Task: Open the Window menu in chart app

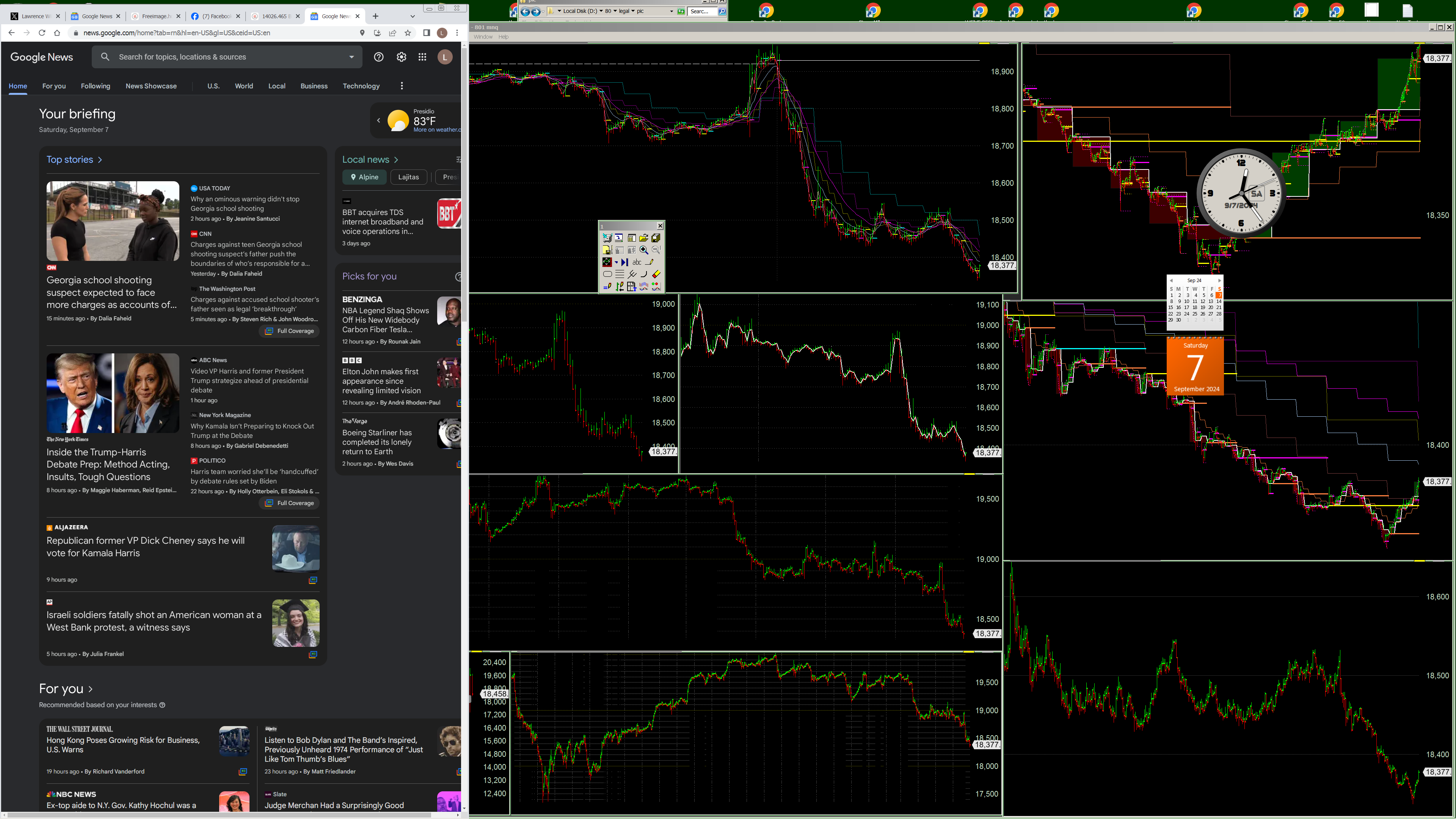Action: [483, 37]
